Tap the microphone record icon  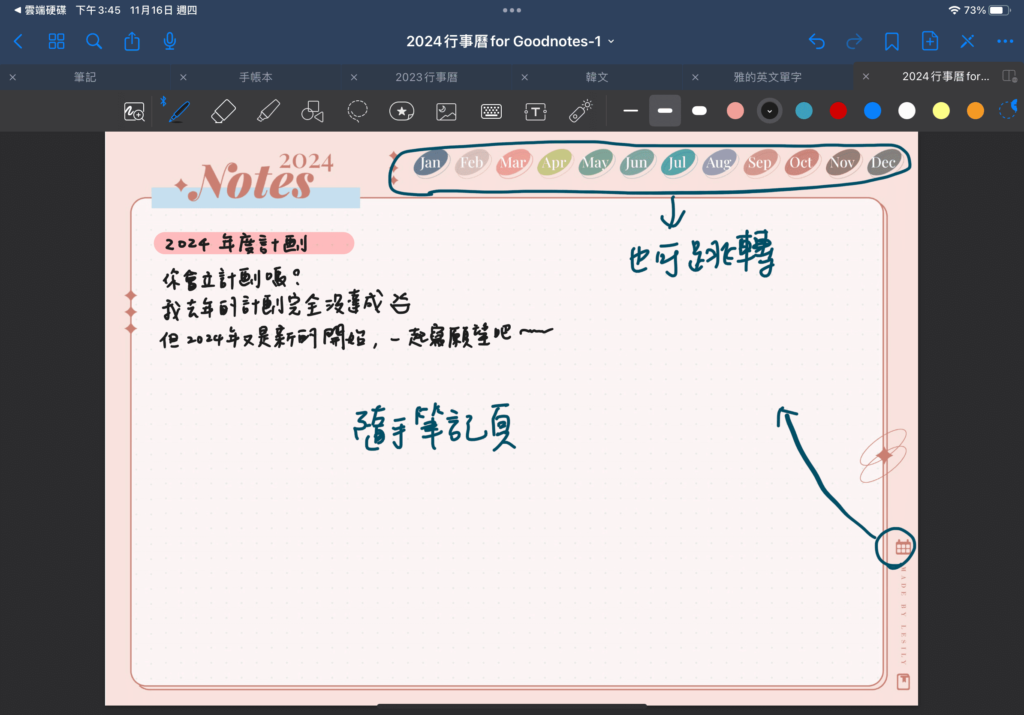pos(170,41)
